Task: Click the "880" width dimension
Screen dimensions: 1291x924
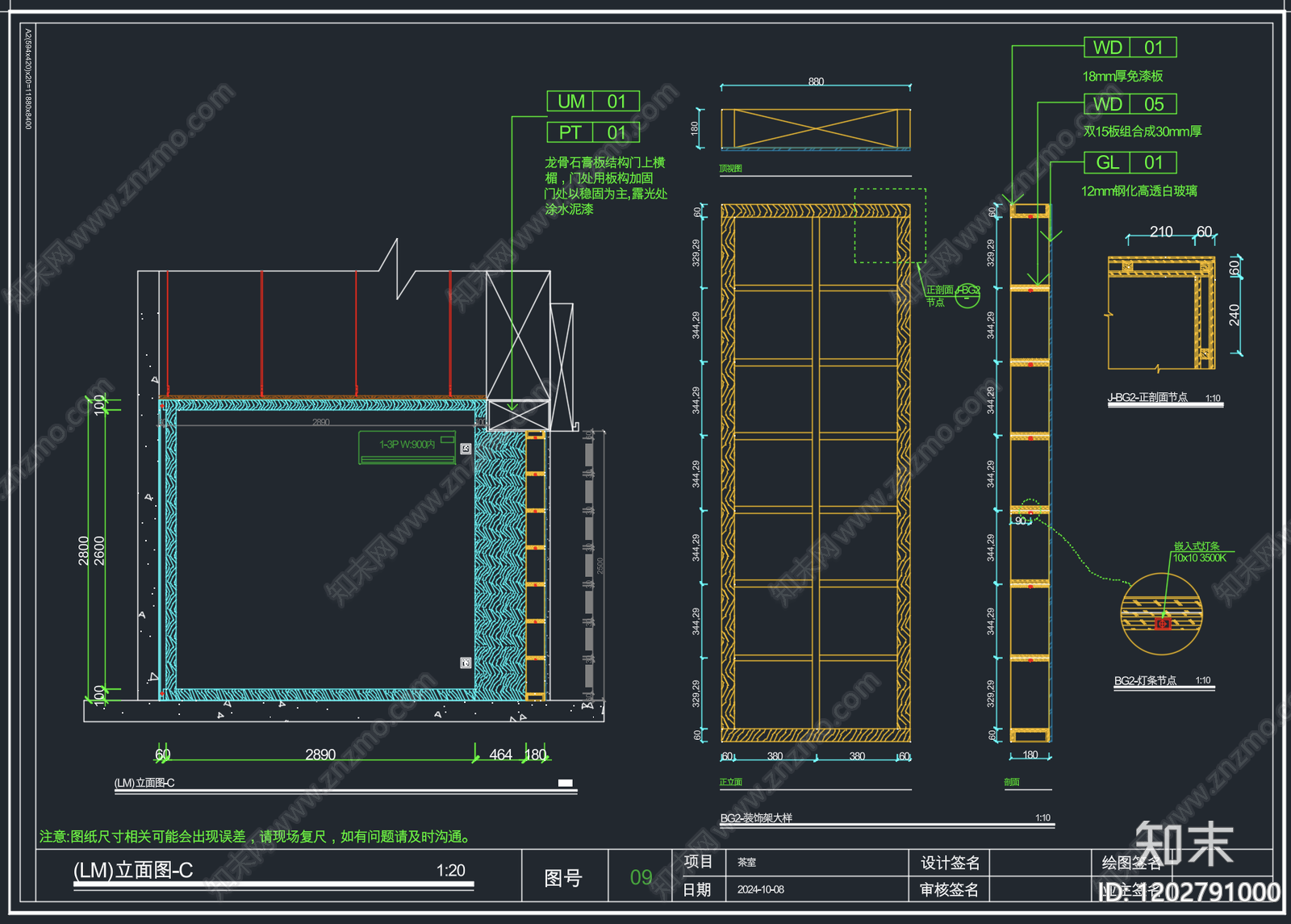Action: 816,82
